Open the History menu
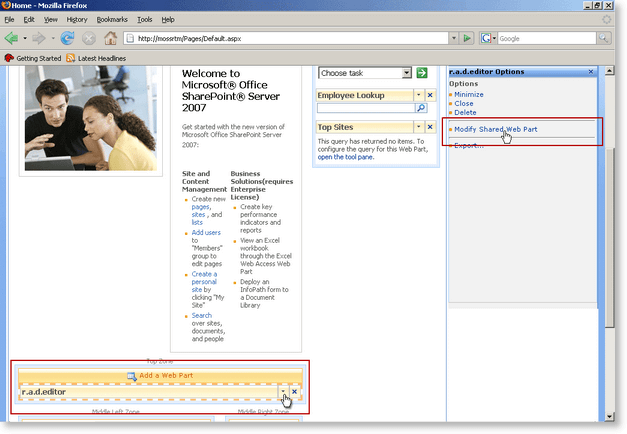Viewport: 627px width, 434px height. point(77,19)
